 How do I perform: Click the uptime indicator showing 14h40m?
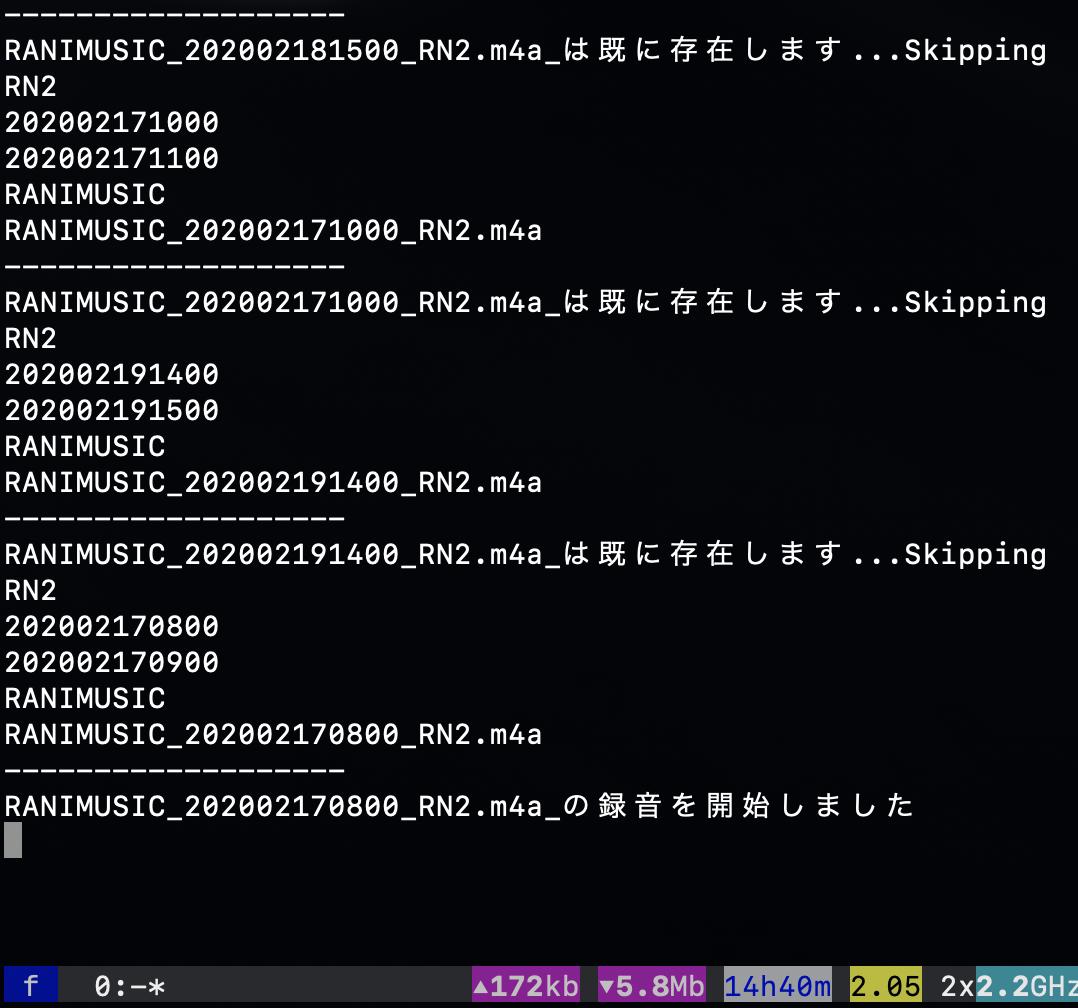pos(780,986)
